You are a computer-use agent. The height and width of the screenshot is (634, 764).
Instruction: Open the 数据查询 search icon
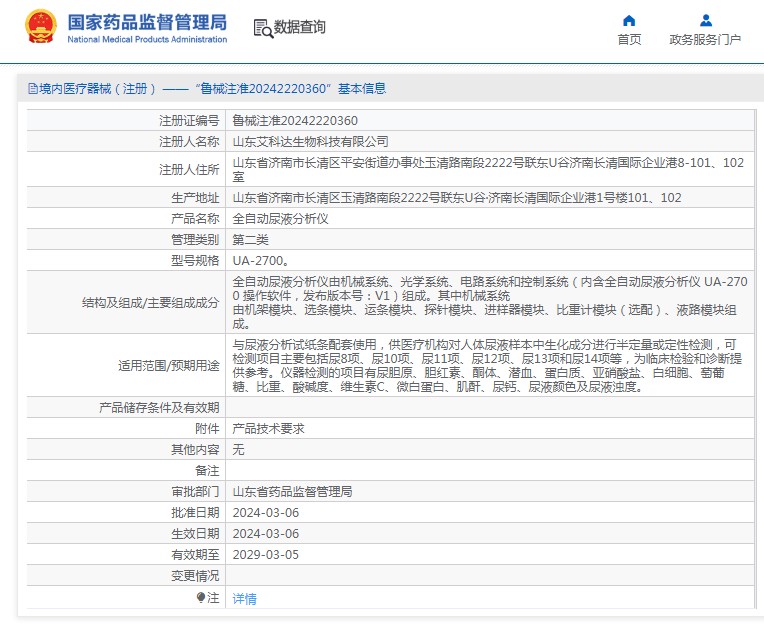(x=263, y=28)
